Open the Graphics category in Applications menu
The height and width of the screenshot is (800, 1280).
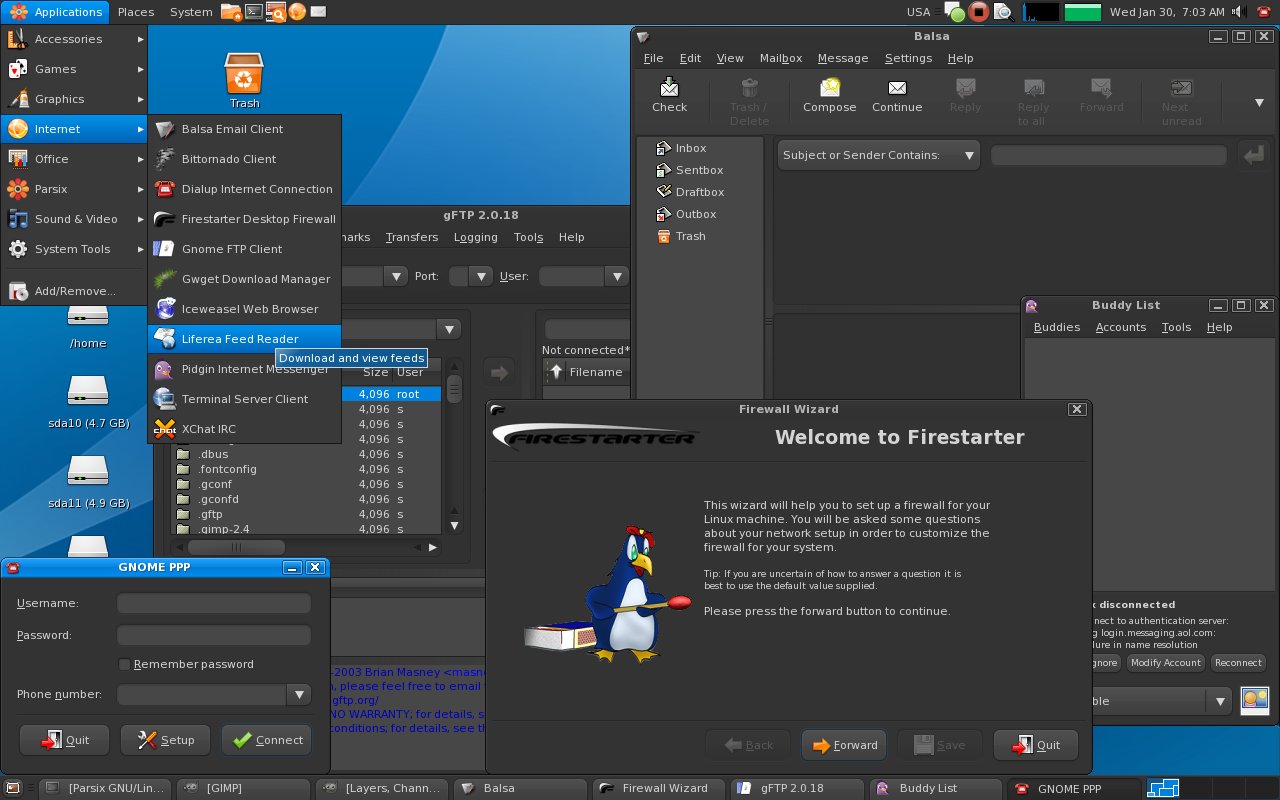[75, 99]
